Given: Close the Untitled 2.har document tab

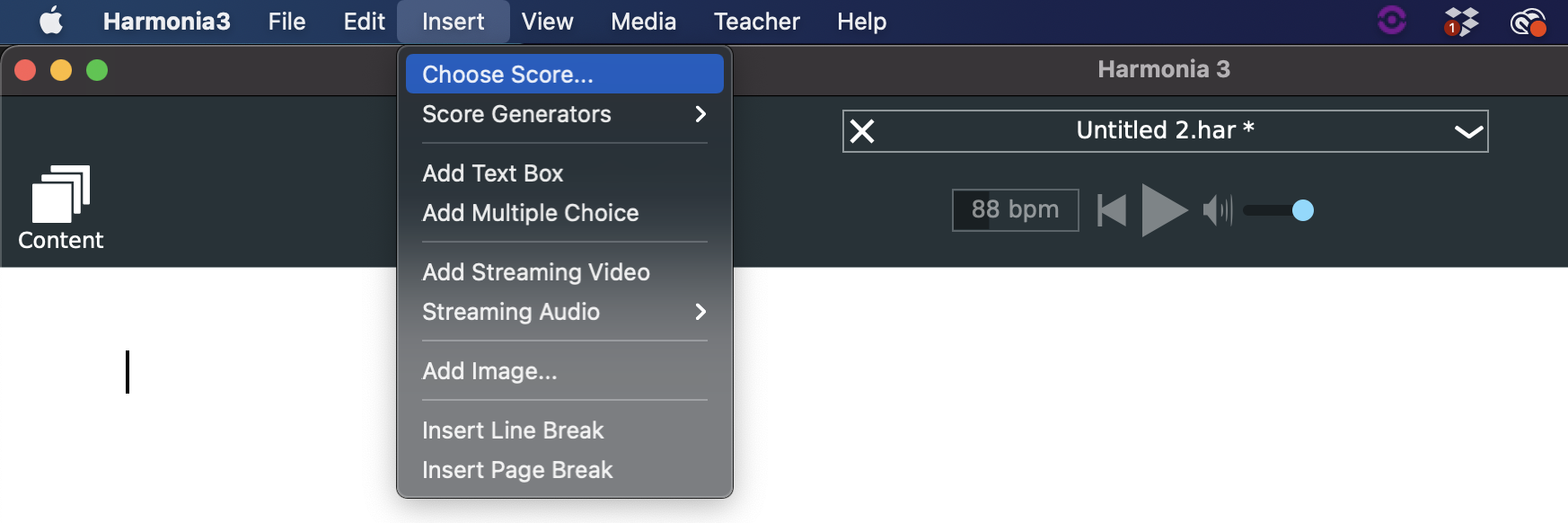Looking at the screenshot, I should point(862,131).
